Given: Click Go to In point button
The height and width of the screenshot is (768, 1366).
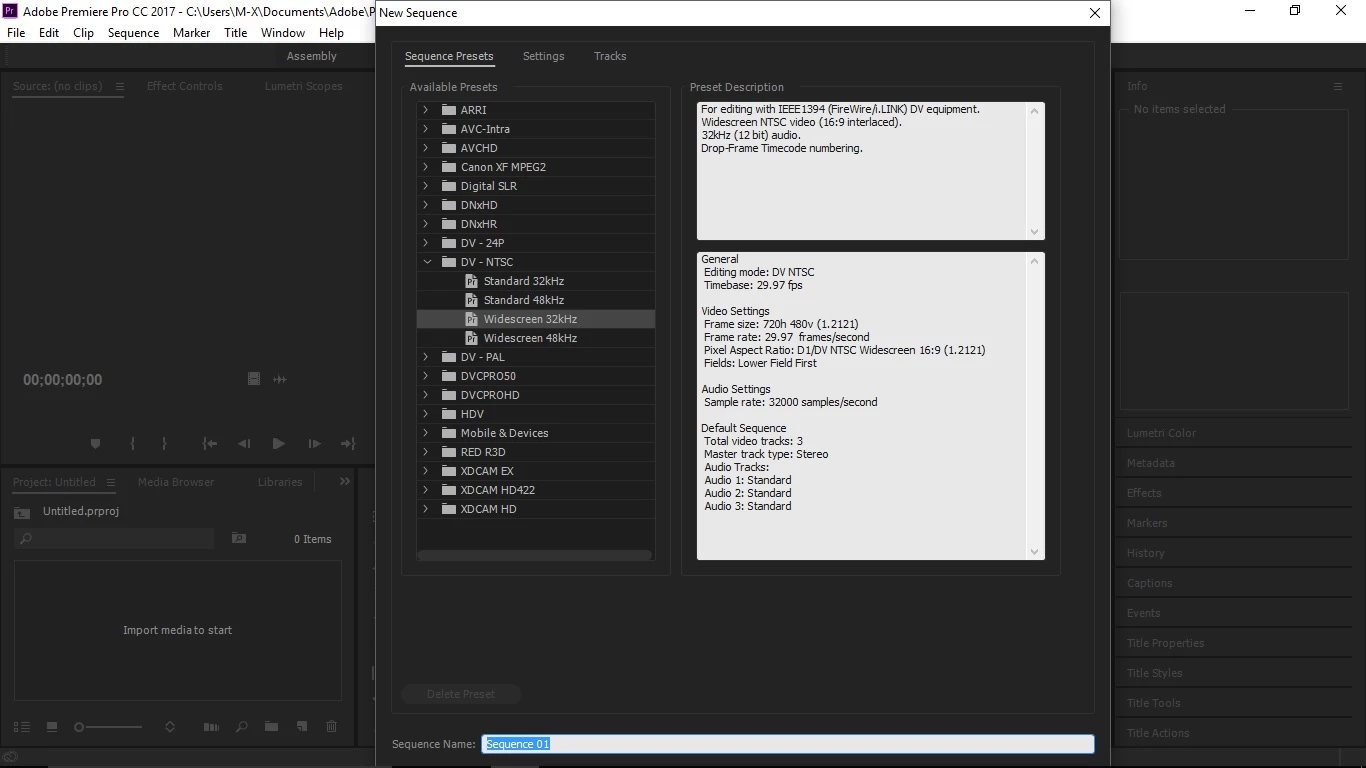Looking at the screenshot, I should [209, 444].
